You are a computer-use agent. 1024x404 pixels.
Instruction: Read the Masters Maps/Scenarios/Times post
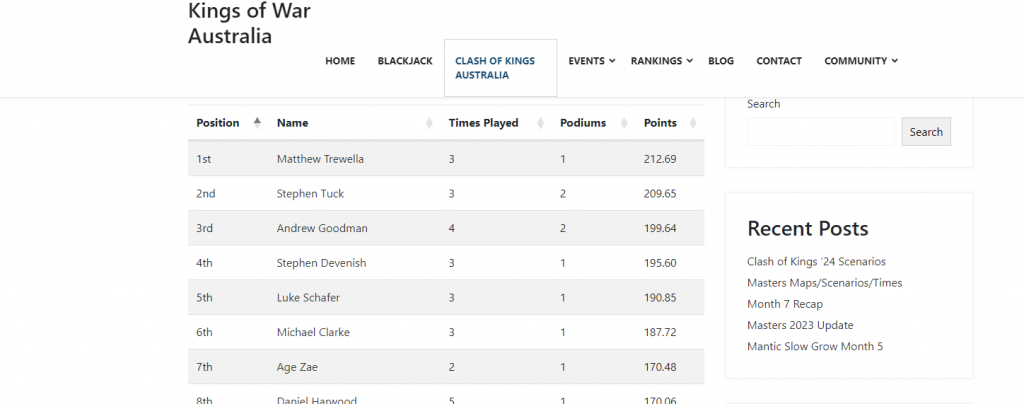(x=824, y=283)
